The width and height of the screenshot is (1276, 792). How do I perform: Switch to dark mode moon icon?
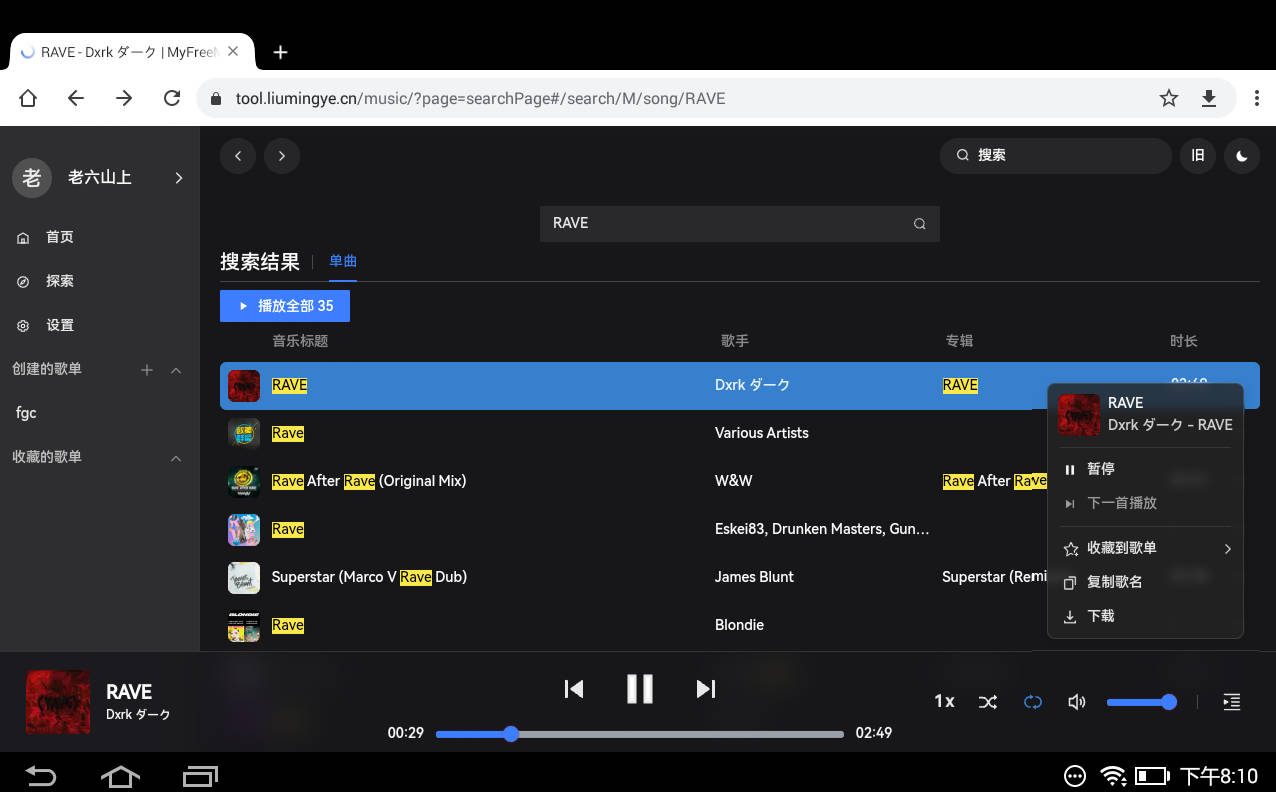coord(1242,156)
